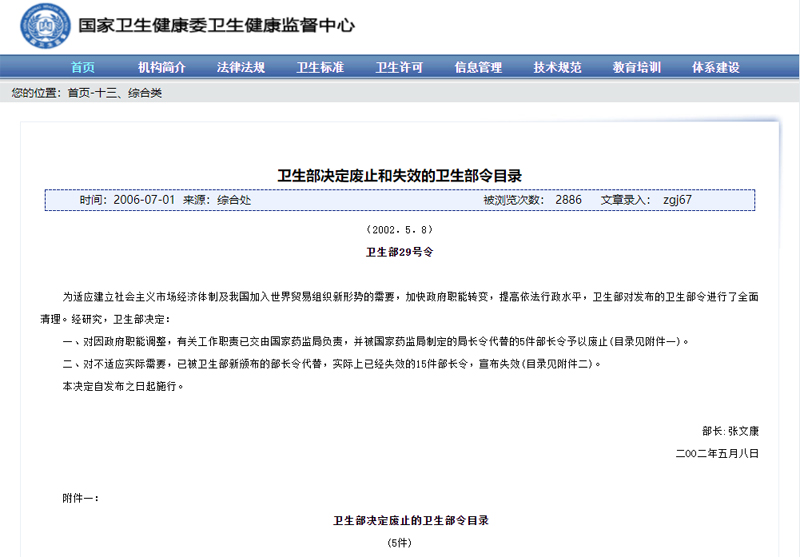800x557 pixels.
Task: Click the 技术规范 menu entry
Action: click(557, 68)
